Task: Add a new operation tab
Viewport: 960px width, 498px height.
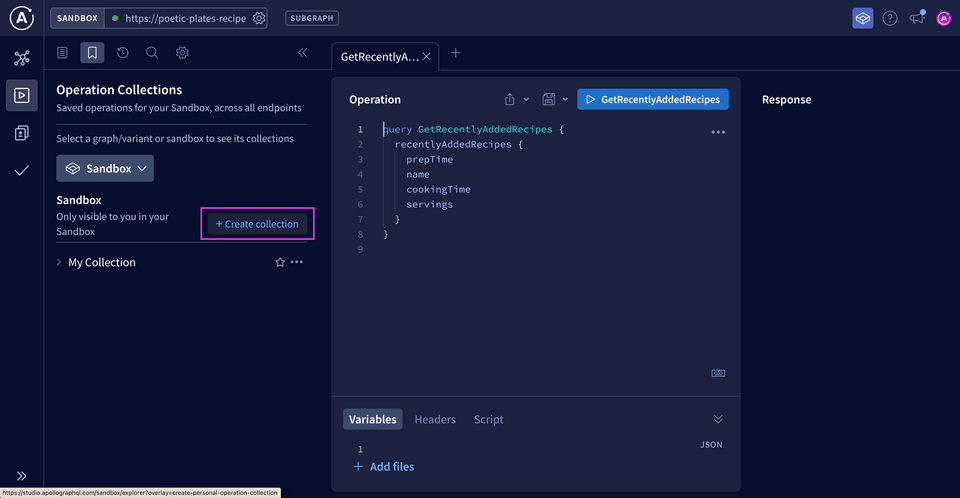Action: pyautogui.click(x=456, y=53)
